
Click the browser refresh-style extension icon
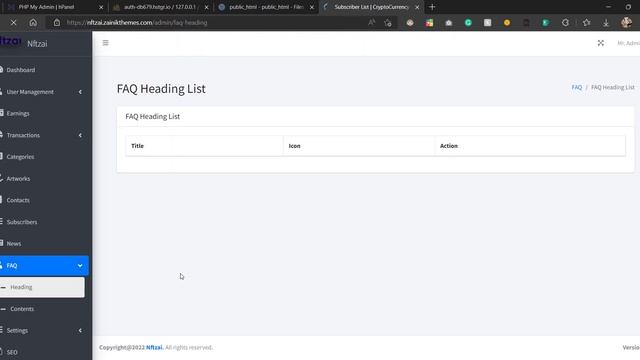point(565,23)
